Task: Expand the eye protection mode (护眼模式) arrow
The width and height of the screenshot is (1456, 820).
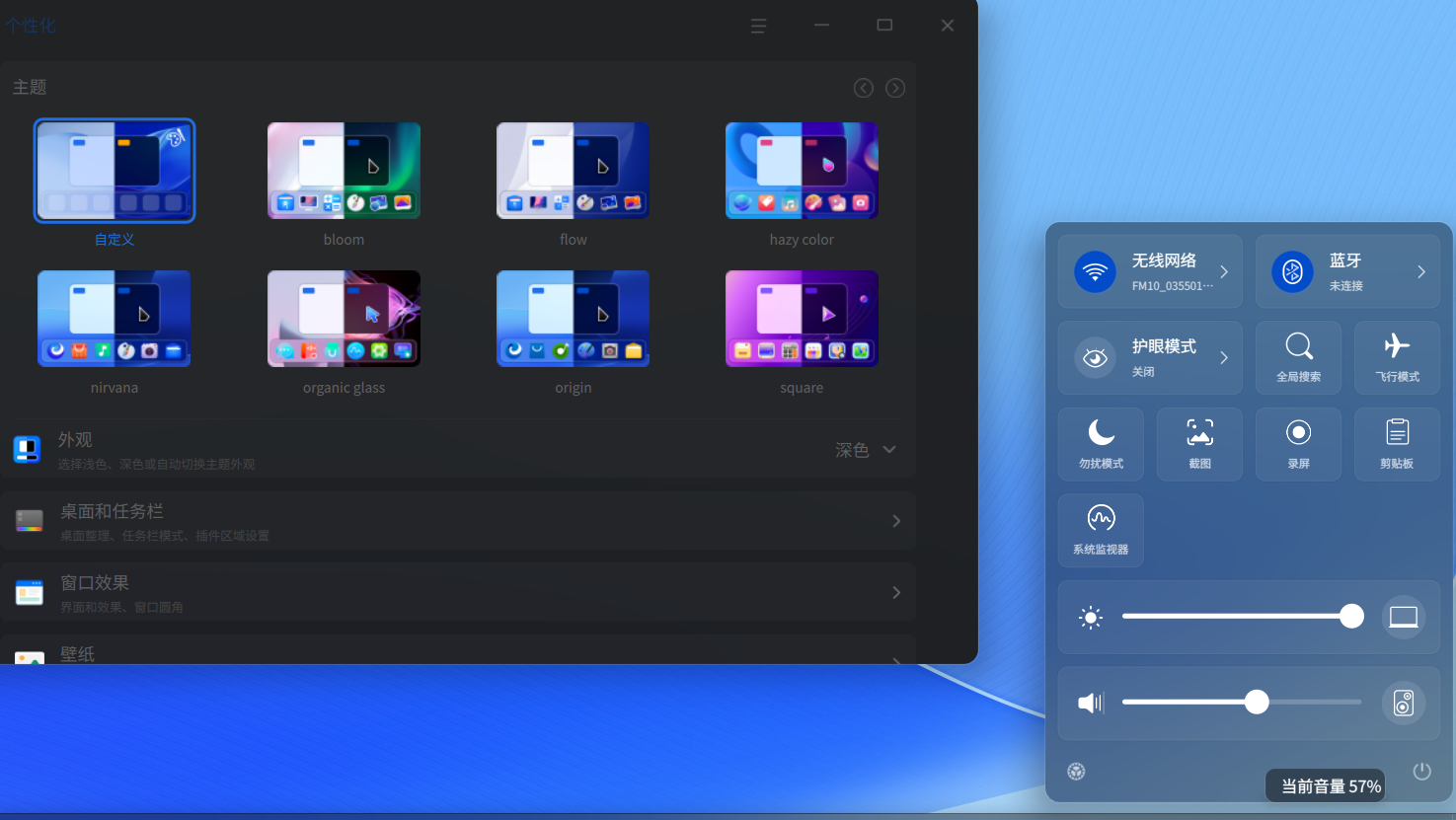Action: 1224,357
